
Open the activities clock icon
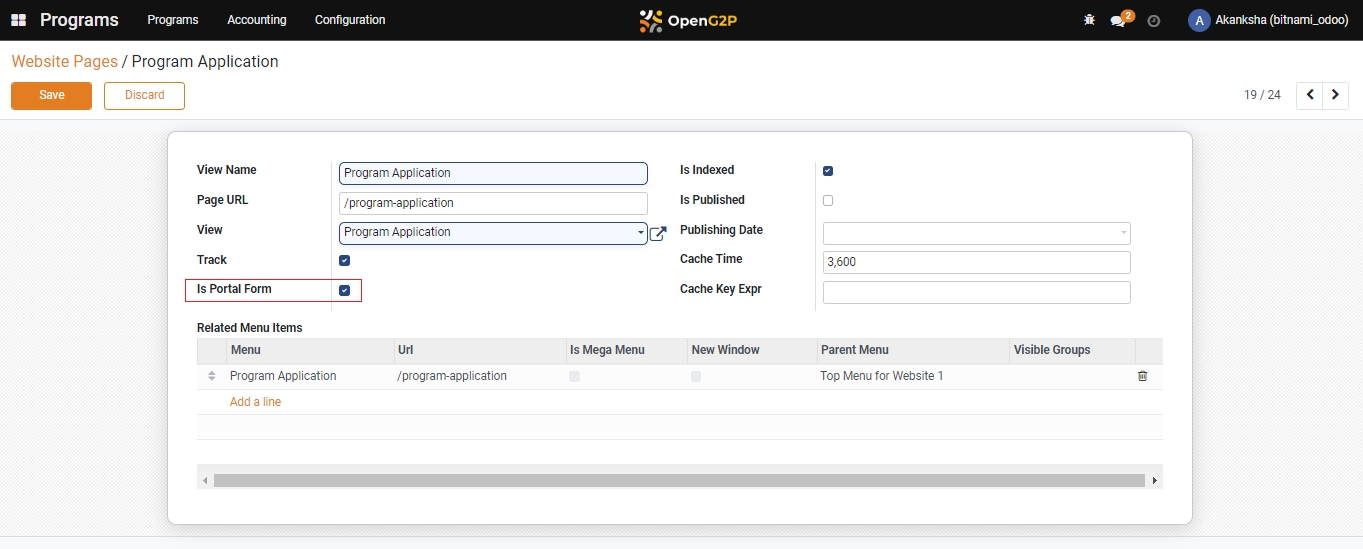pyautogui.click(x=1153, y=21)
